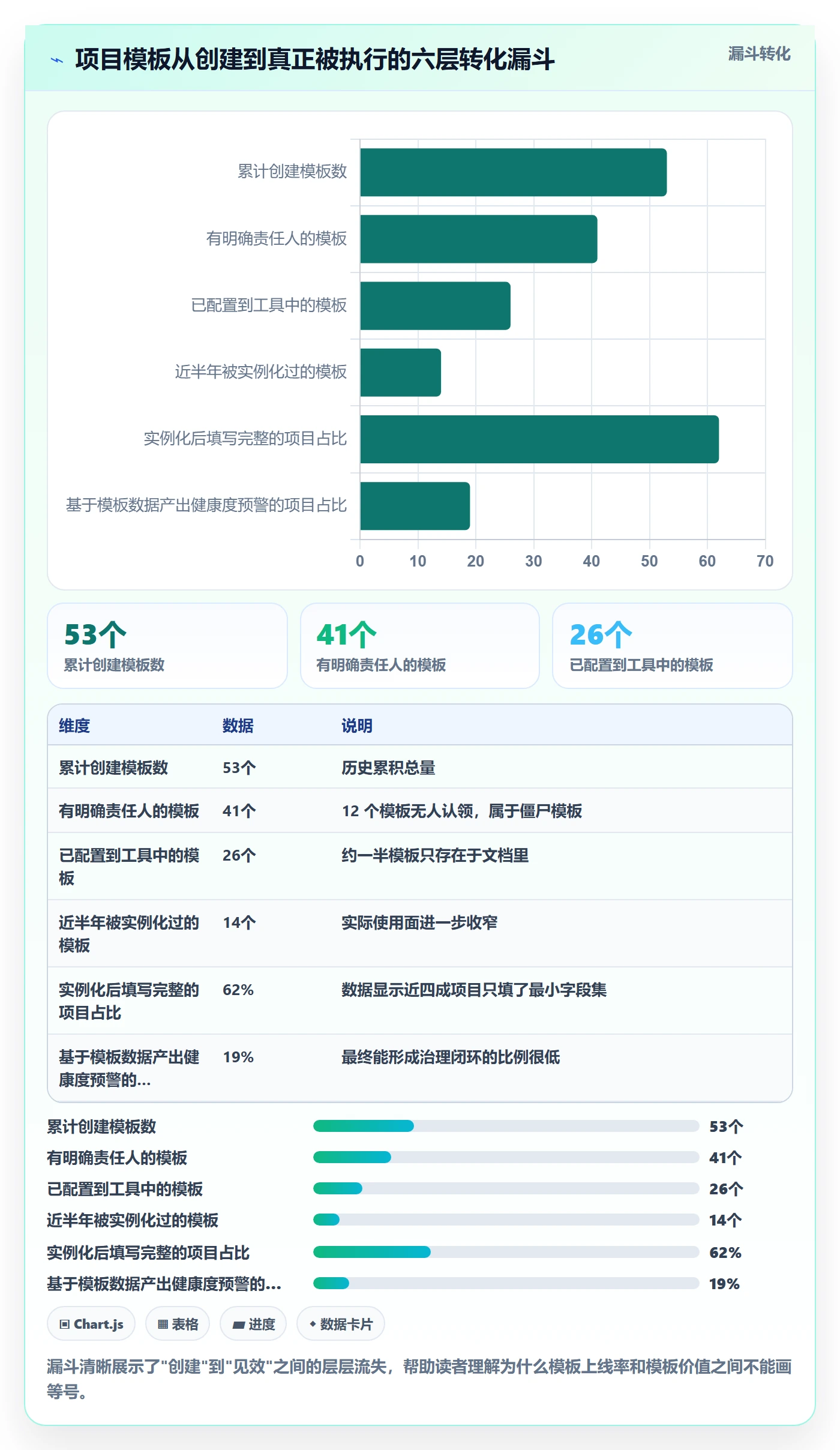Click the chart bar for 累计创建模板数
The width and height of the screenshot is (840, 1450).
click(513, 172)
